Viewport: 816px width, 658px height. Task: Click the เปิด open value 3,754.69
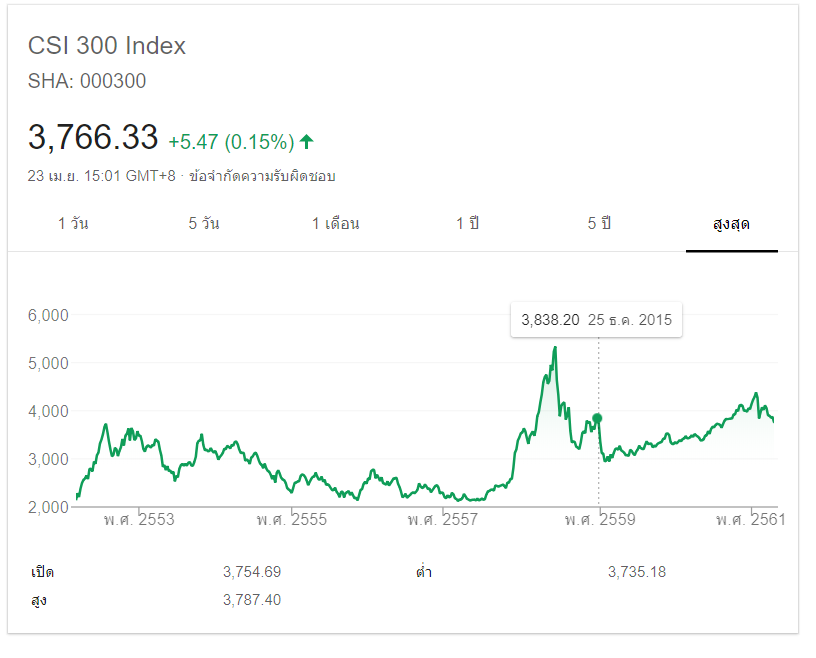click(252, 572)
